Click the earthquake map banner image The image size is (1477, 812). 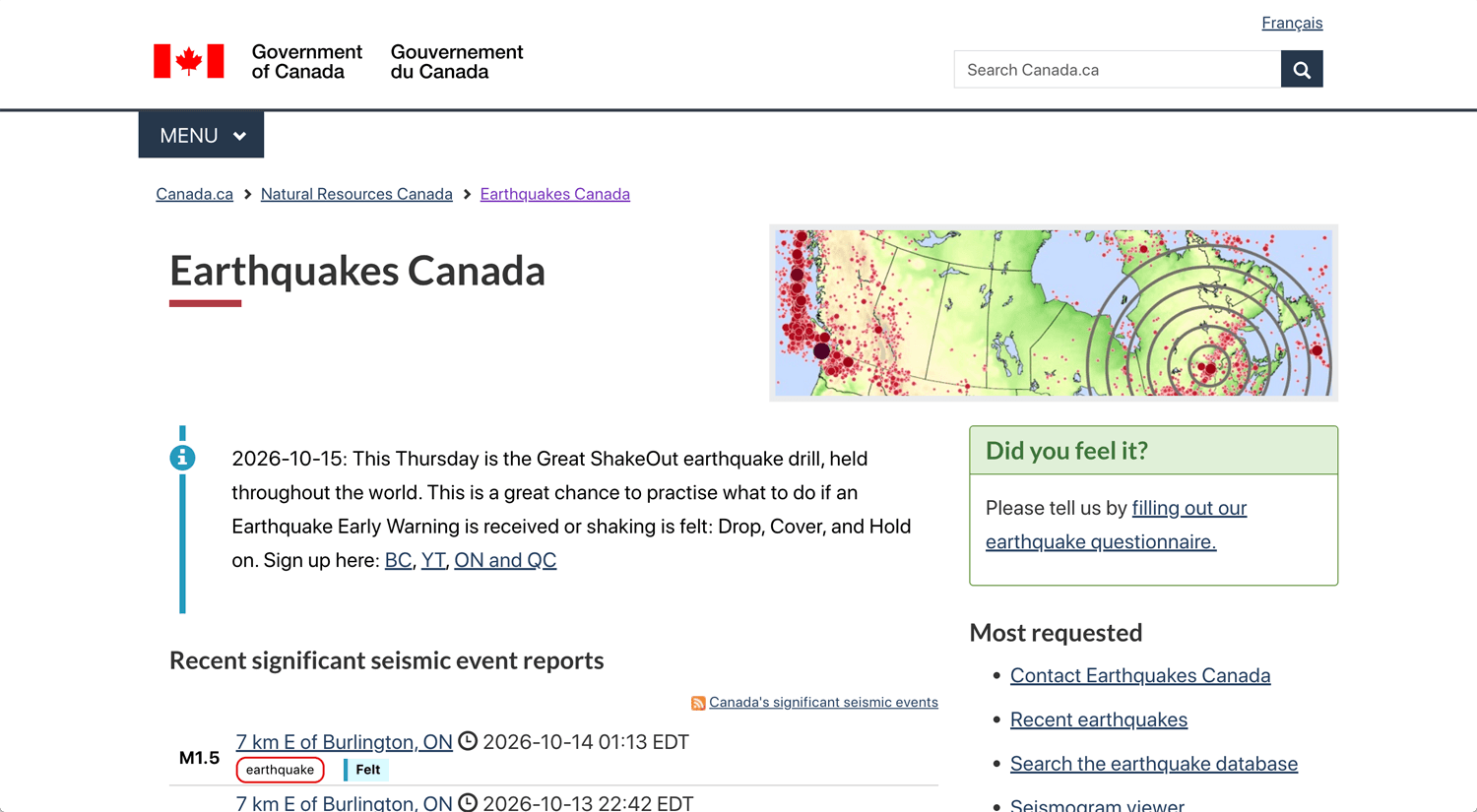point(1054,313)
